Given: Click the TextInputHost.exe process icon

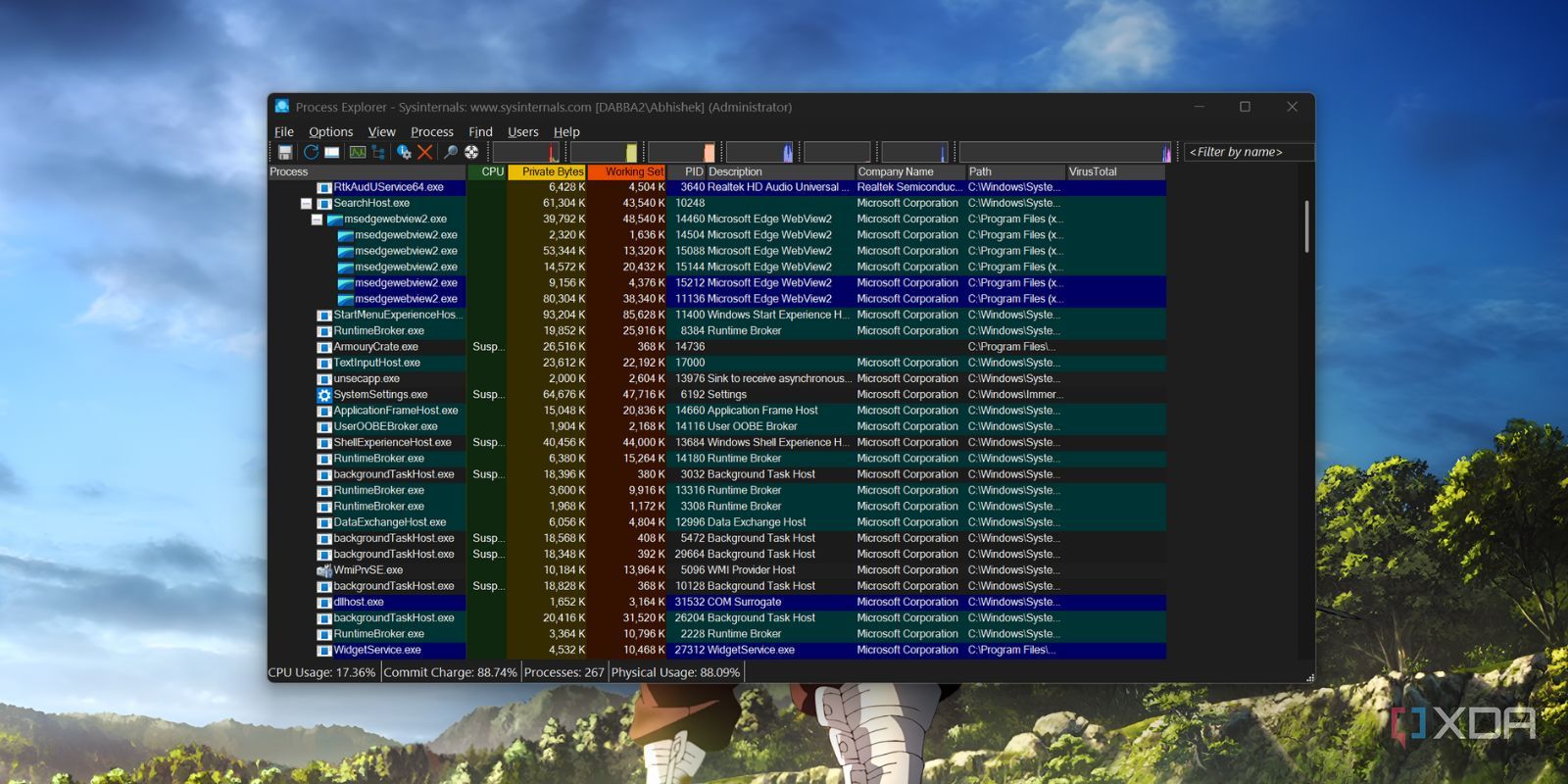Looking at the screenshot, I should pyautogui.click(x=324, y=363).
